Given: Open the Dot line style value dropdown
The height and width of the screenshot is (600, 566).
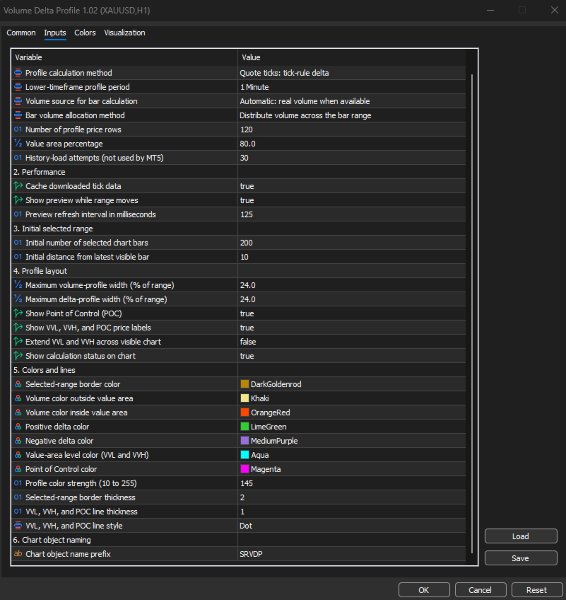Looking at the screenshot, I should [x=351, y=526].
